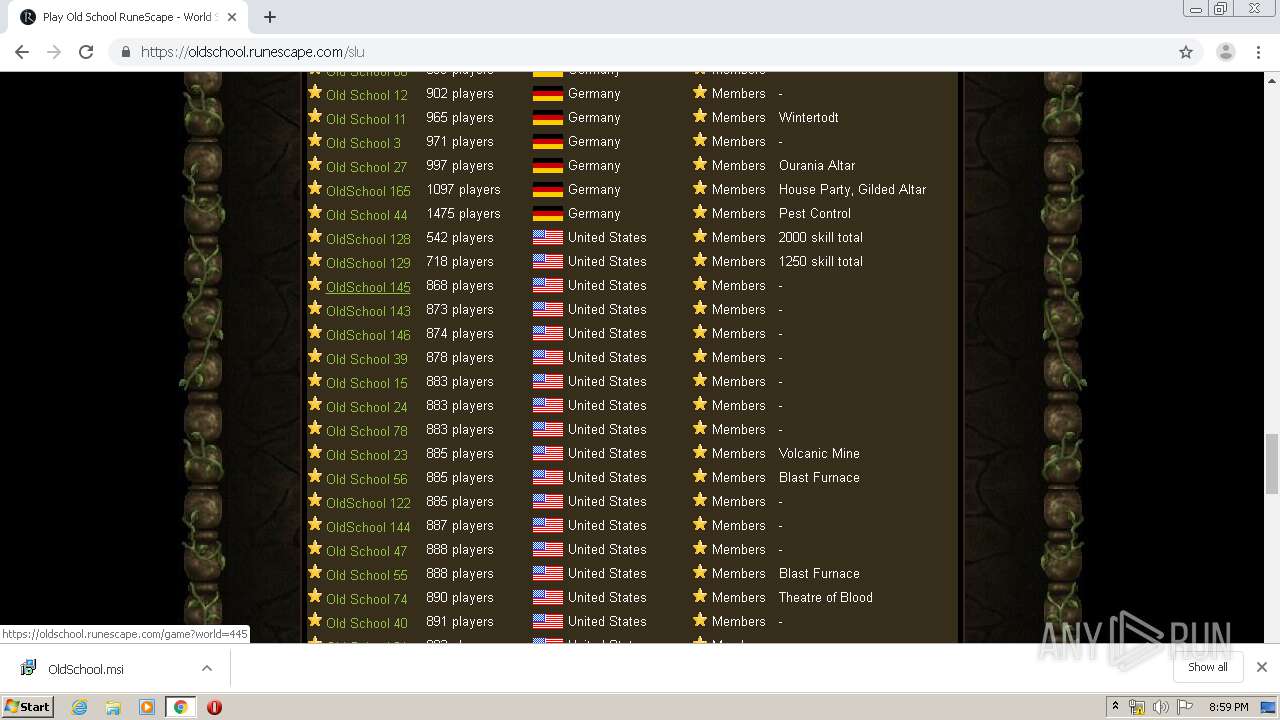
Task: Join world OldSchool 143
Action: coord(368,311)
